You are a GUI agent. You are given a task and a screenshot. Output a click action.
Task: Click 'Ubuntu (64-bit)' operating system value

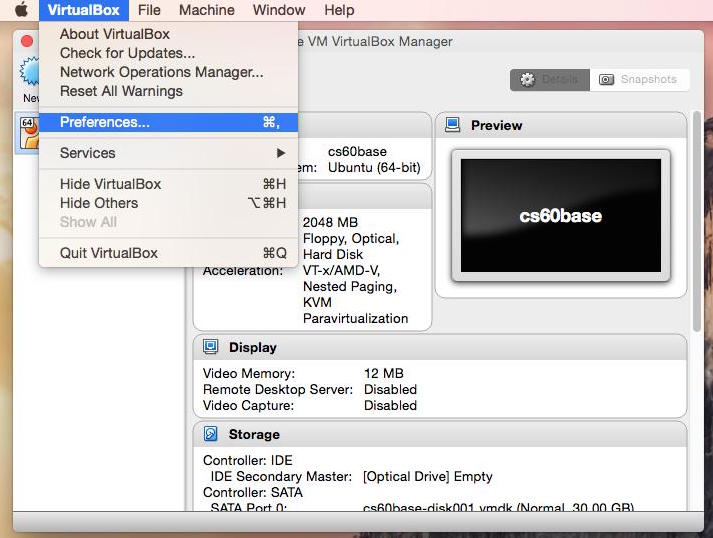tap(374, 168)
